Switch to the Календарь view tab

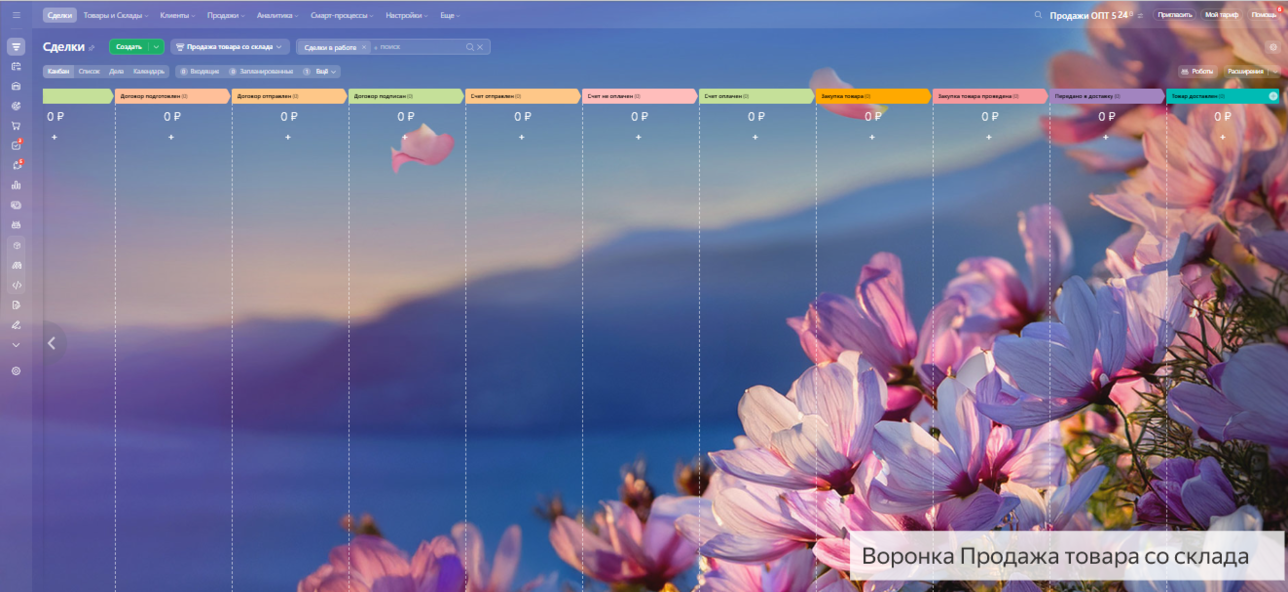(149, 72)
